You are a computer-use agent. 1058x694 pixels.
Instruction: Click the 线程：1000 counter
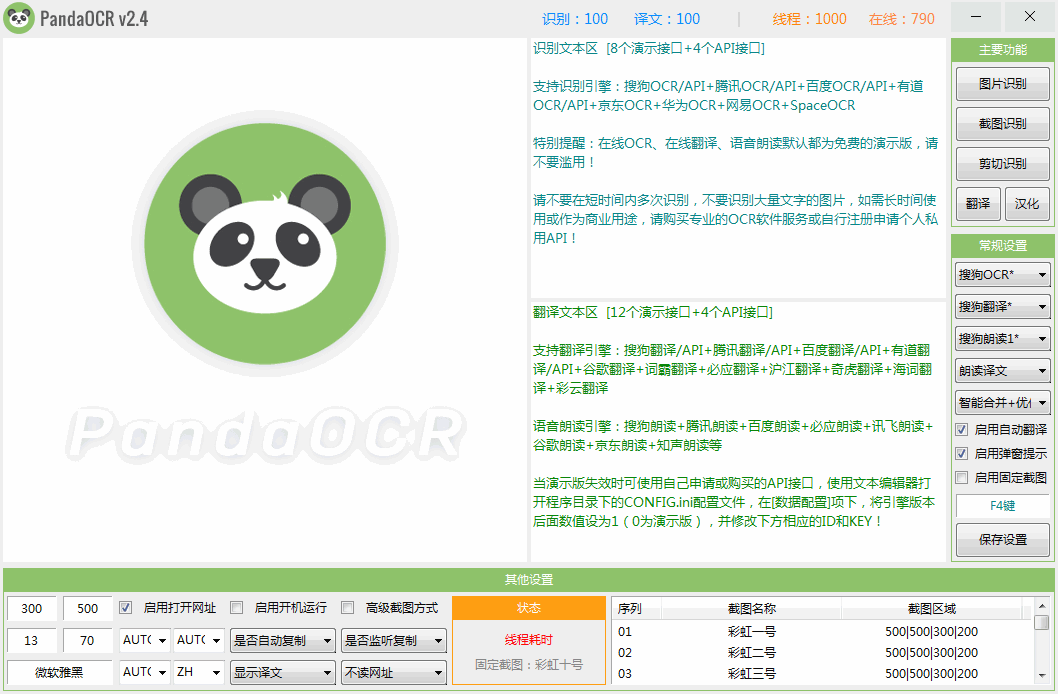(x=810, y=19)
